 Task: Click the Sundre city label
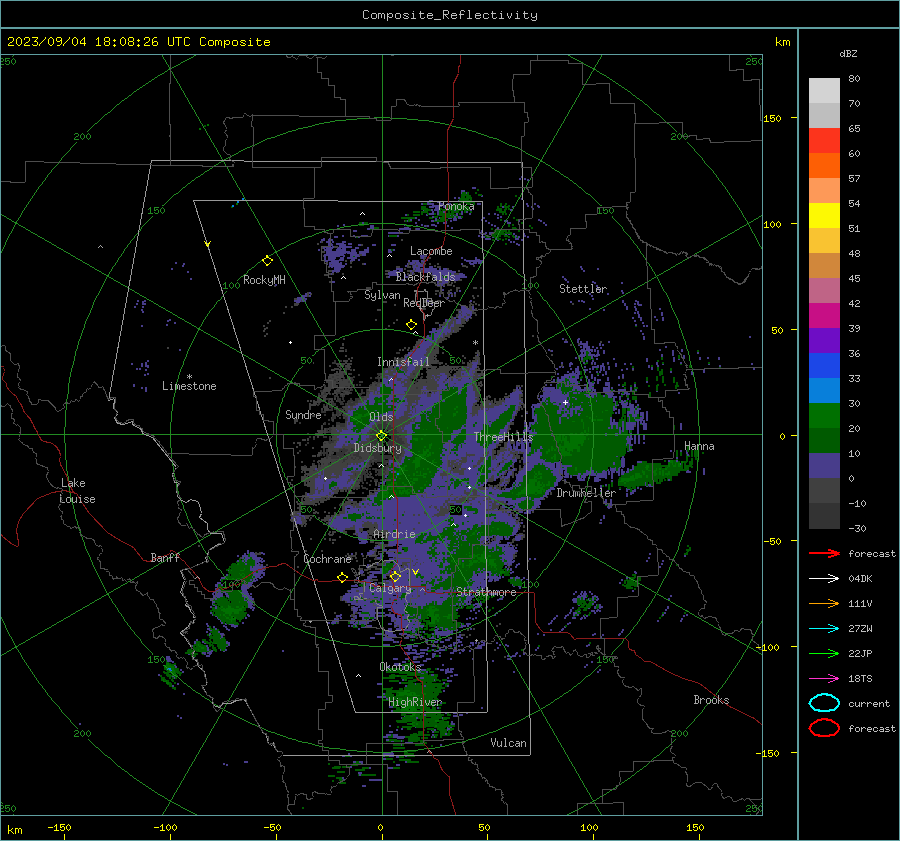click(x=304, y=414)
